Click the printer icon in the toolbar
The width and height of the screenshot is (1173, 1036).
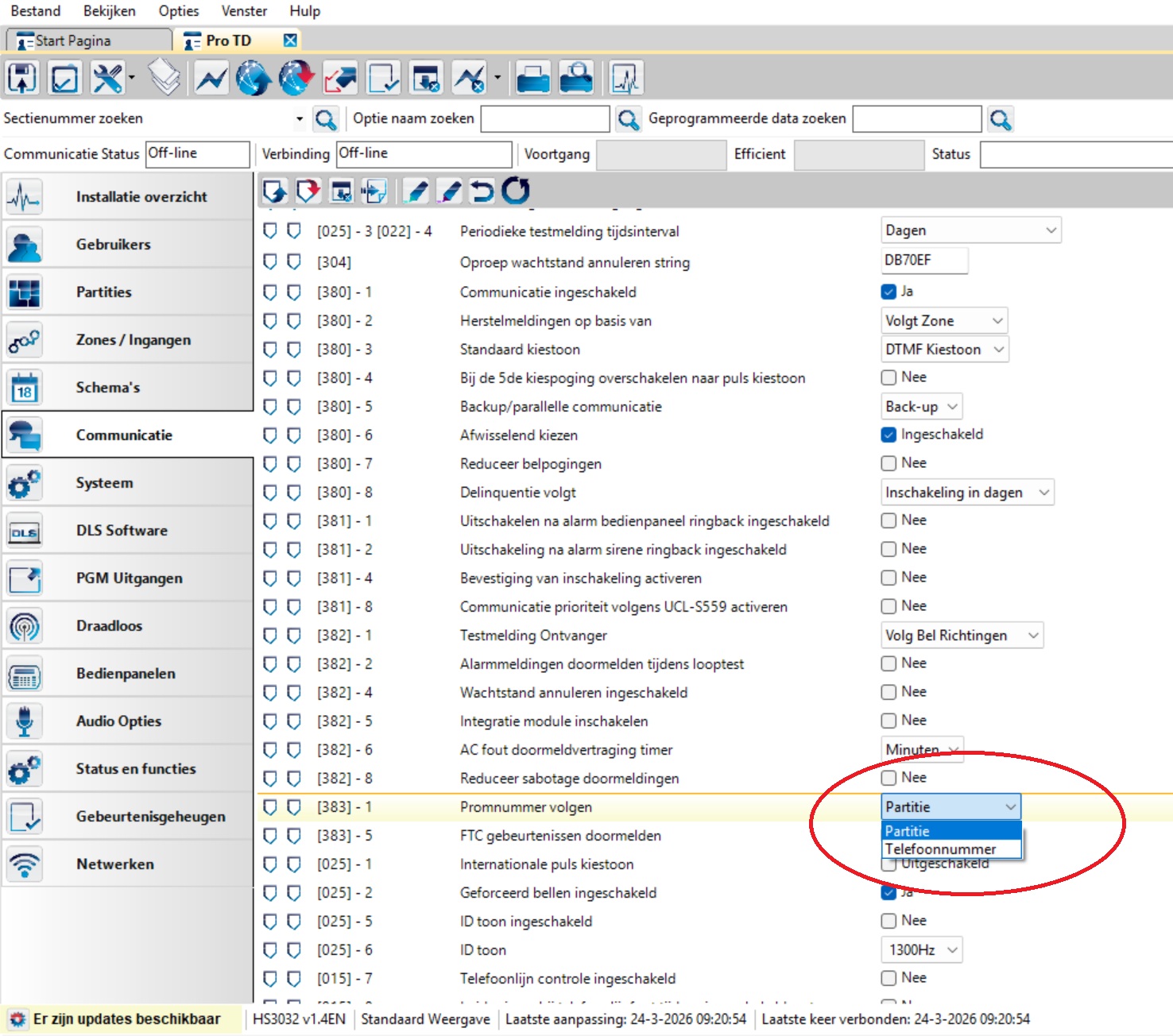(x=532, y=79)
